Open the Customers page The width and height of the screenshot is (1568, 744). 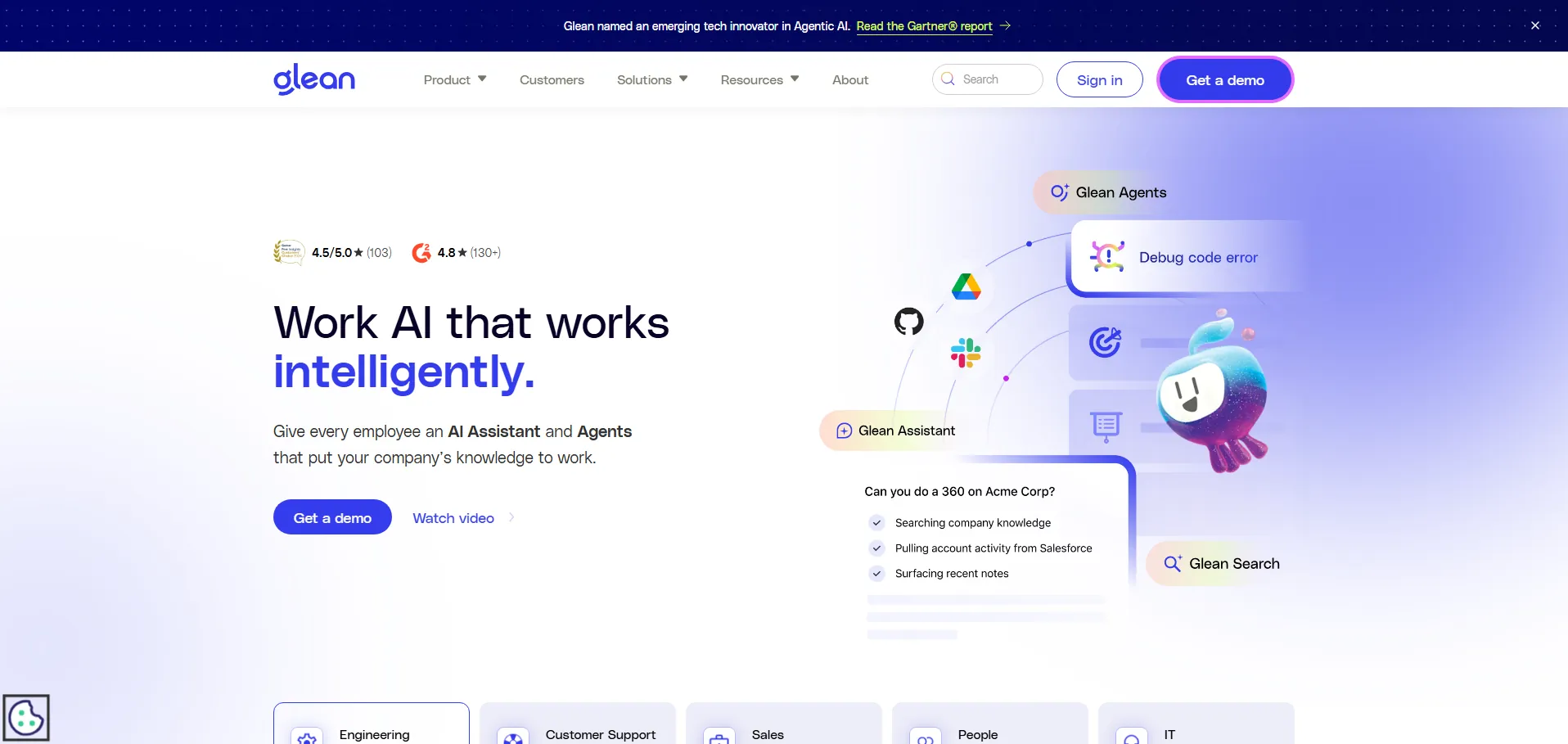[x=552, y=79]
